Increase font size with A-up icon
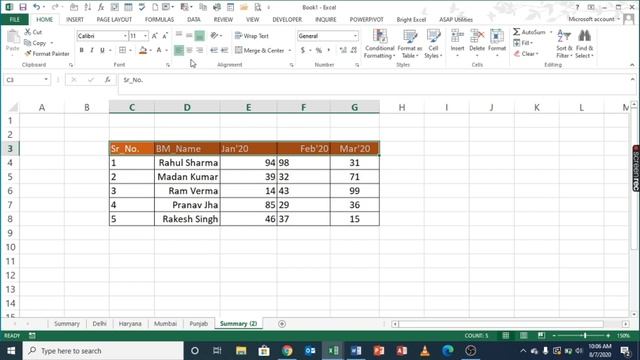 click(x=155, y=36)
